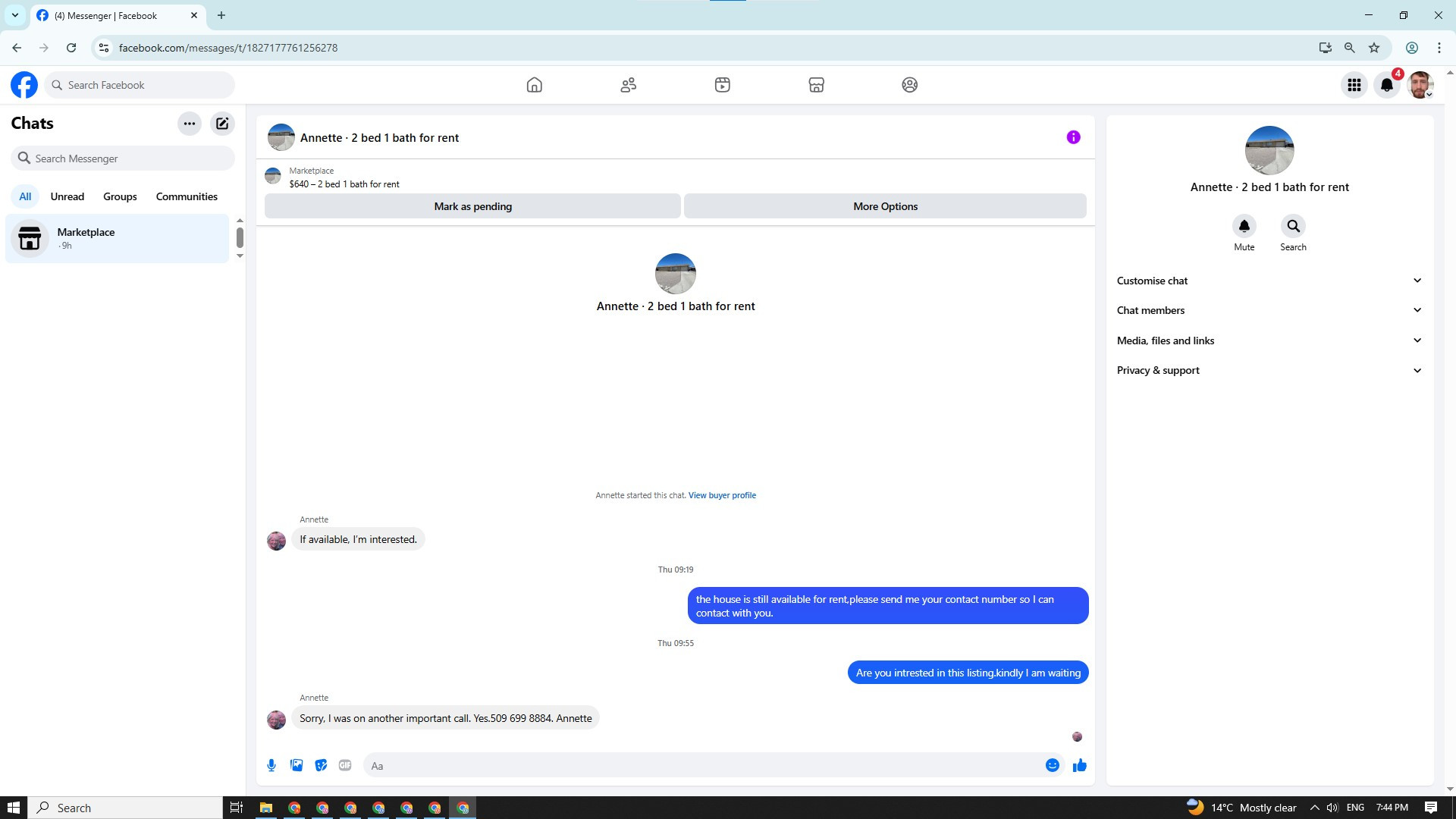Open Facebook notifications bell
1456x819 pixels.
pos(1386,85)
